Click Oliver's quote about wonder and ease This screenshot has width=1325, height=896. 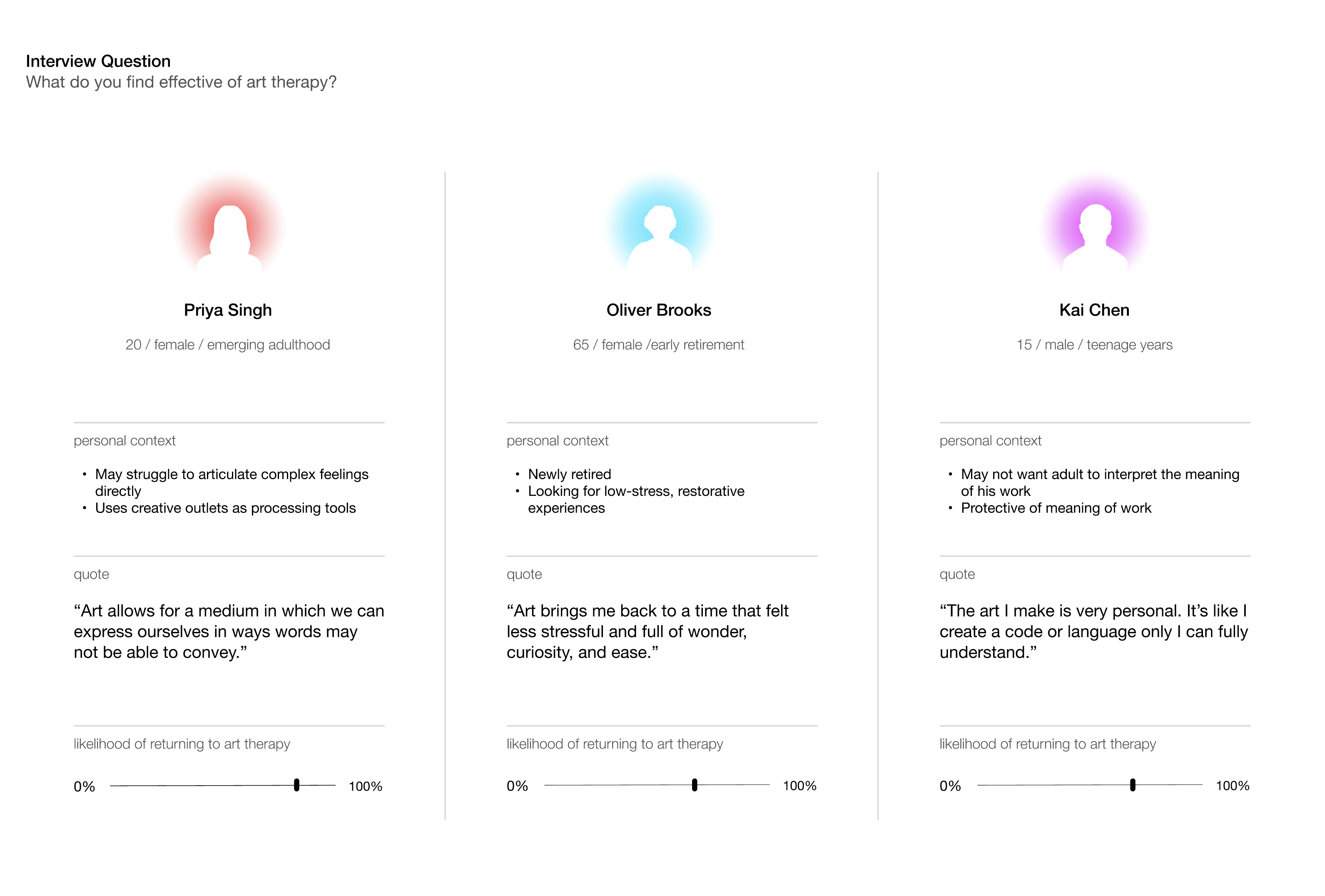point(647,632)
